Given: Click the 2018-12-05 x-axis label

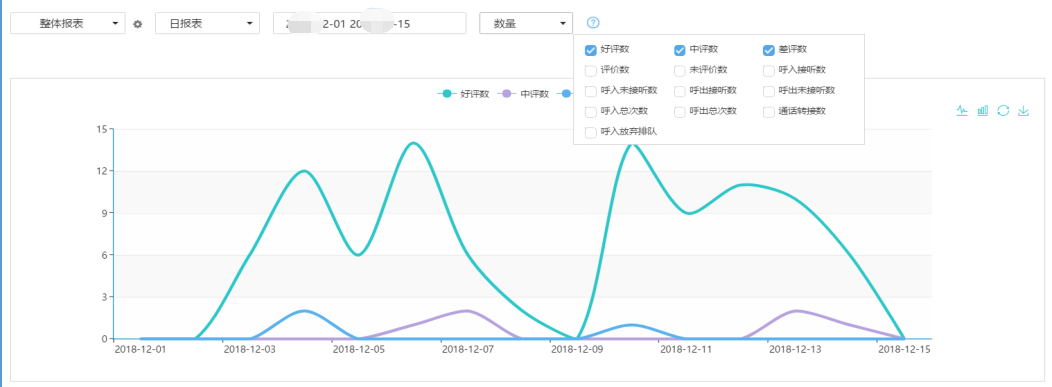Looking at the screenshot, I should pos(360,349).
